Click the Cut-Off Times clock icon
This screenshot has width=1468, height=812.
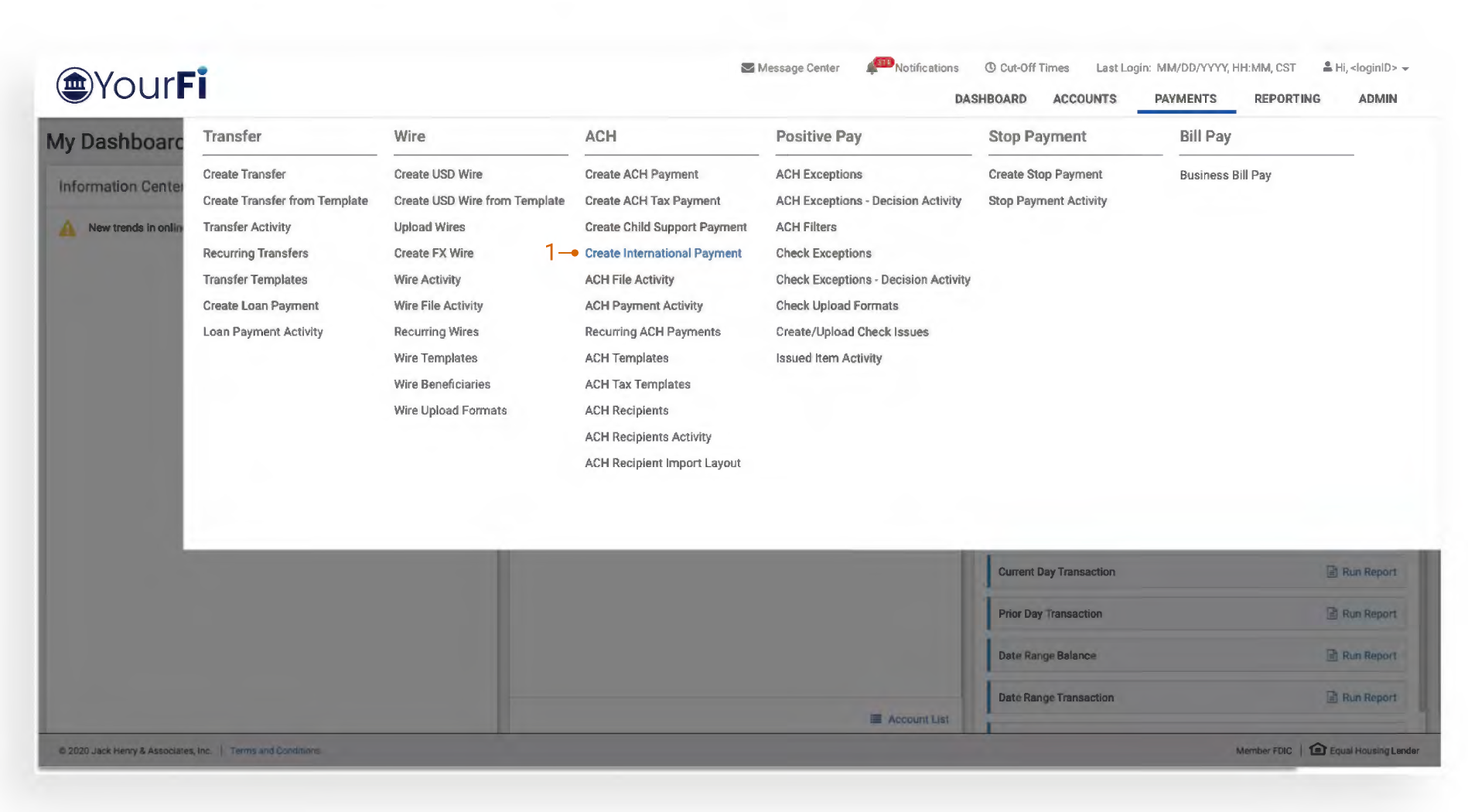pyautogui.click(x=990, y=68)
